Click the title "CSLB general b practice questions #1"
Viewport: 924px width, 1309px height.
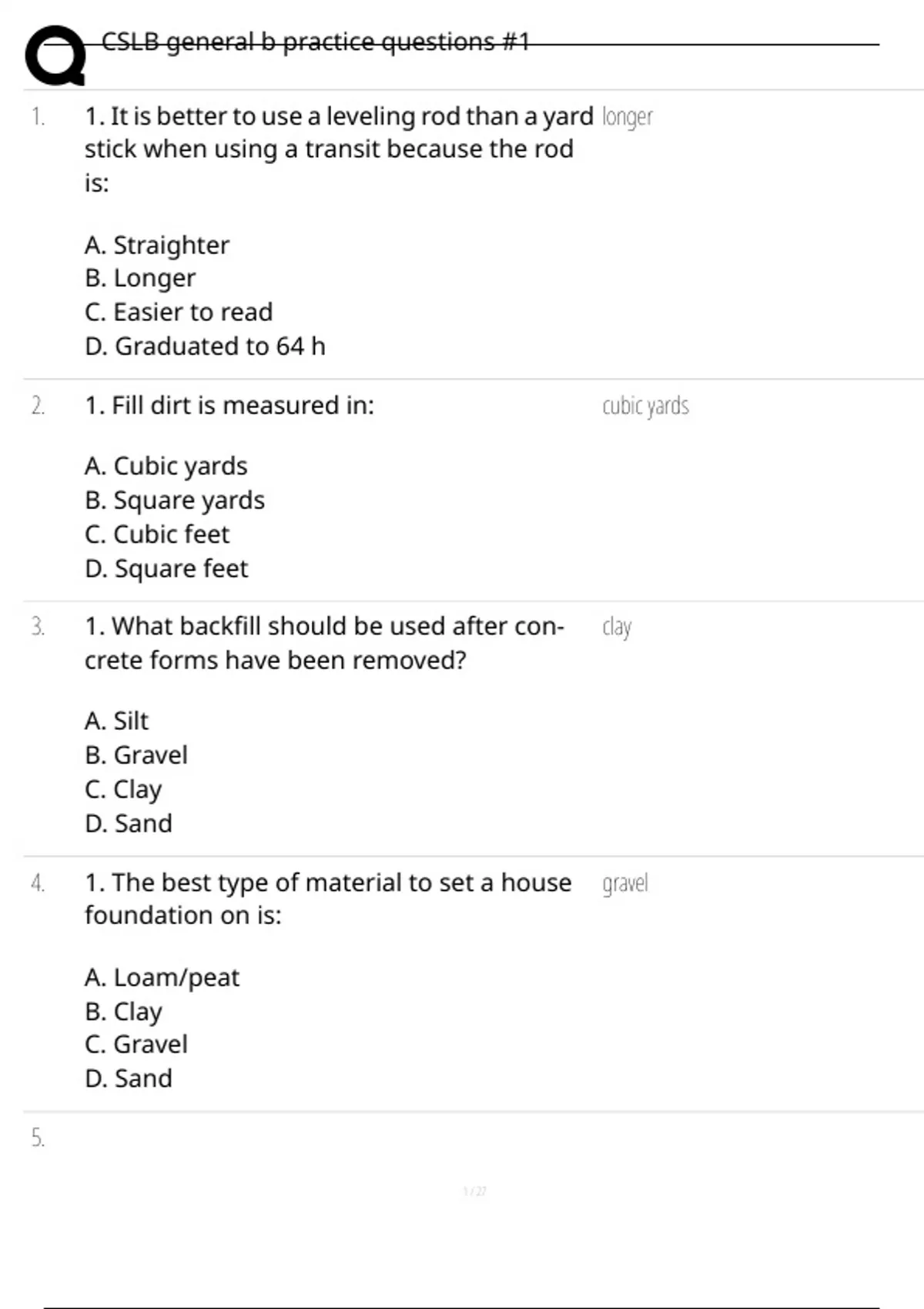[315, 42]
